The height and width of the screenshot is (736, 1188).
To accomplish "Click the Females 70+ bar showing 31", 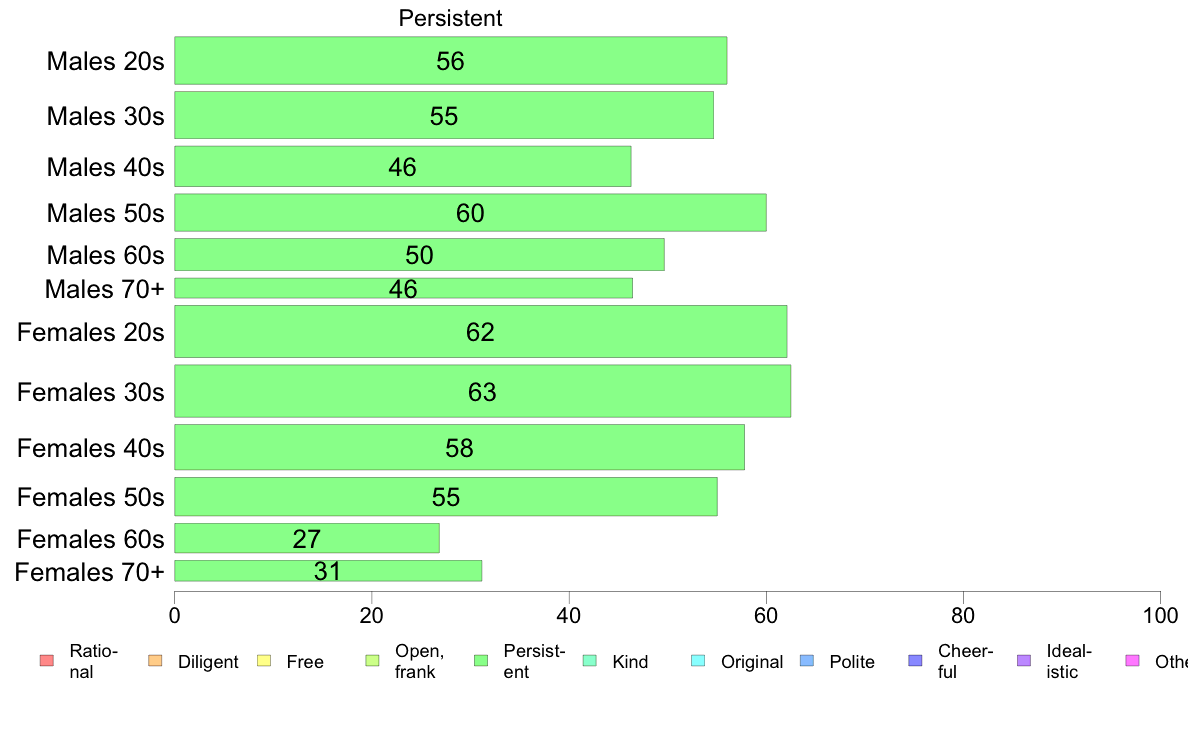I will click(x=328, y=571).
